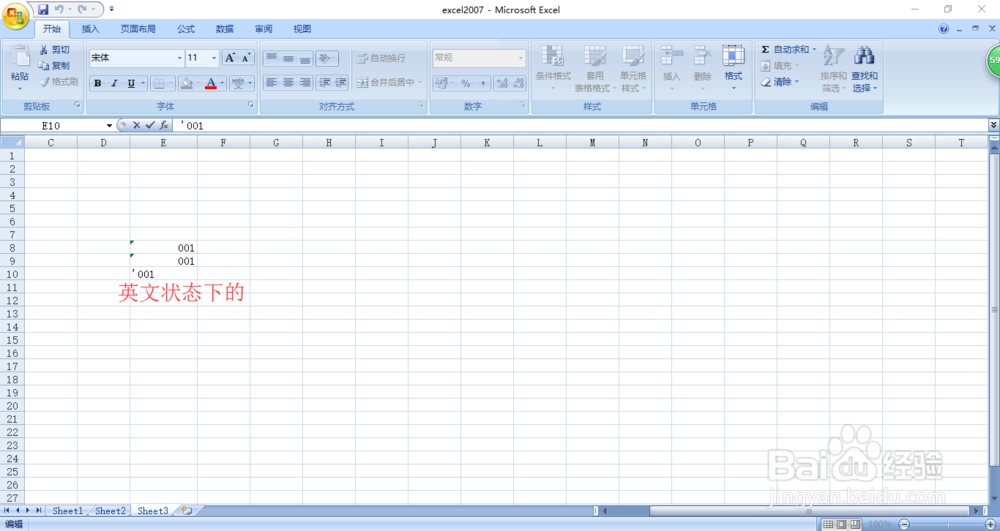Viewport: 1000px width, 531px height.
Task: Decrease decimal places
Action: pyautogui.click(x=518, y=84)
